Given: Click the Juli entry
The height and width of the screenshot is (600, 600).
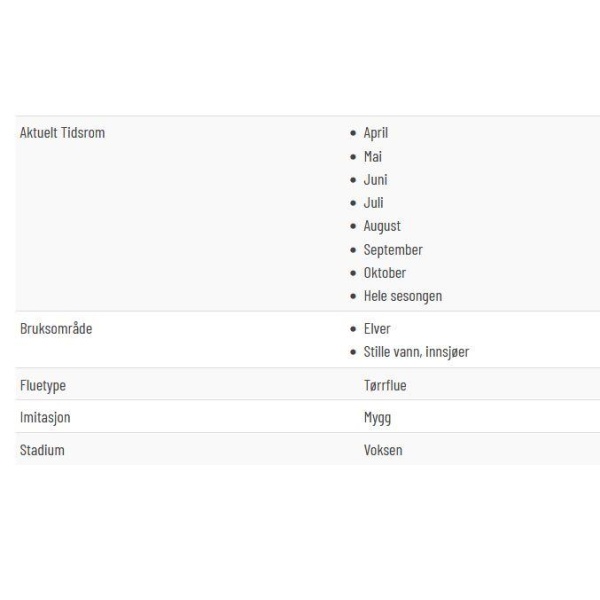Looking at the screenshot, I should (373, 203).
